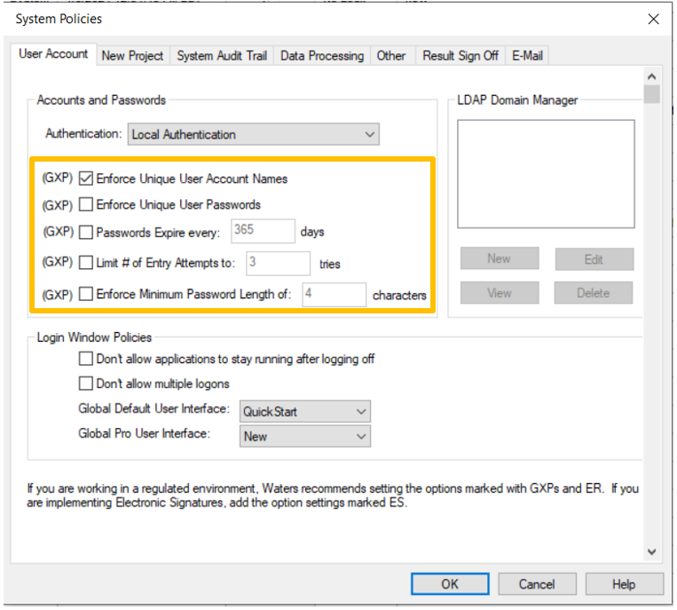Enable Limit # of Entry Attempts checkbox
This screenshot has width=677, height=610.
tap(86, 263)
